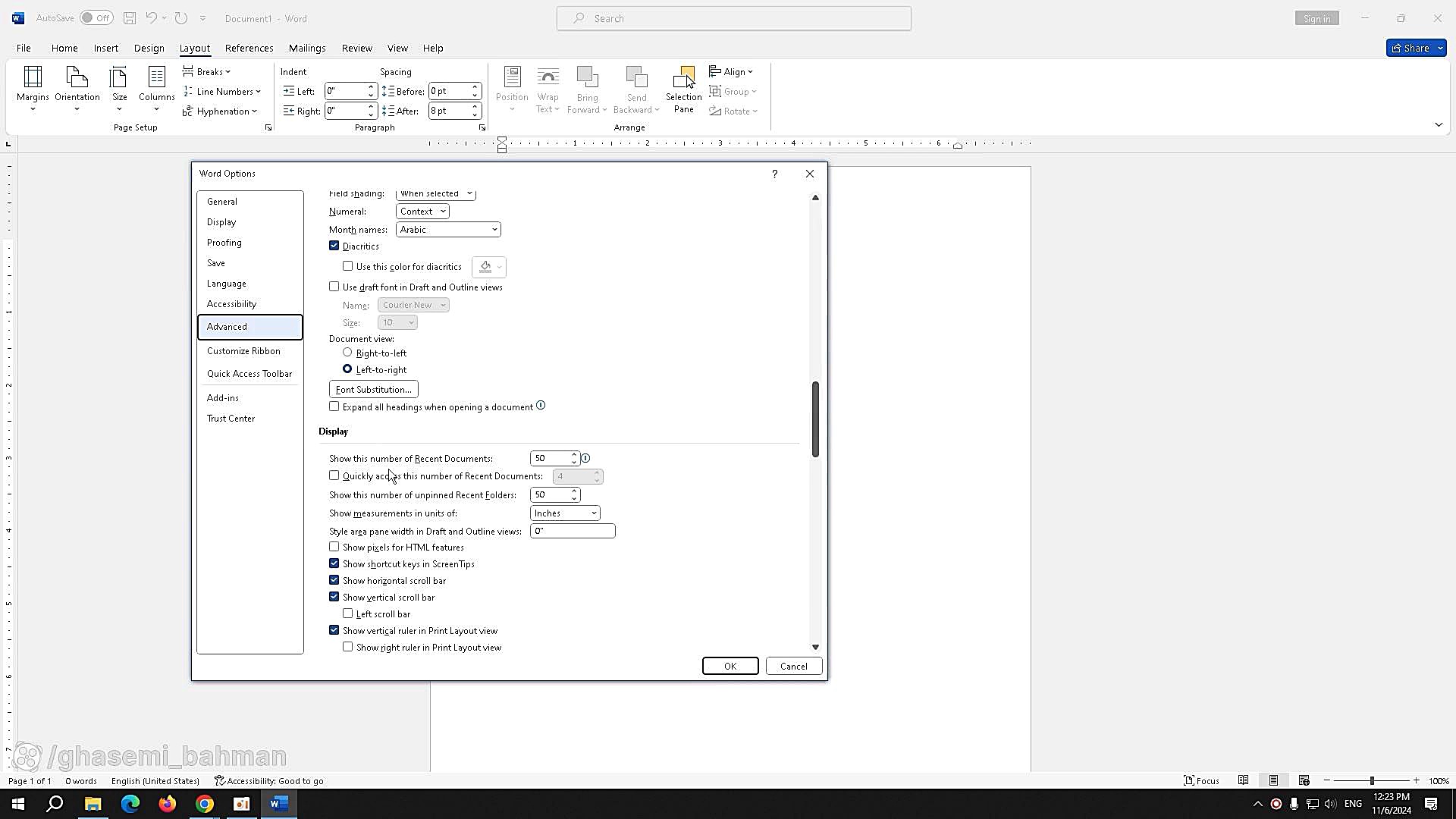Open Focus mode in status bar
Viewport: 1456px width, 819px height.
tap(1202, 780)
